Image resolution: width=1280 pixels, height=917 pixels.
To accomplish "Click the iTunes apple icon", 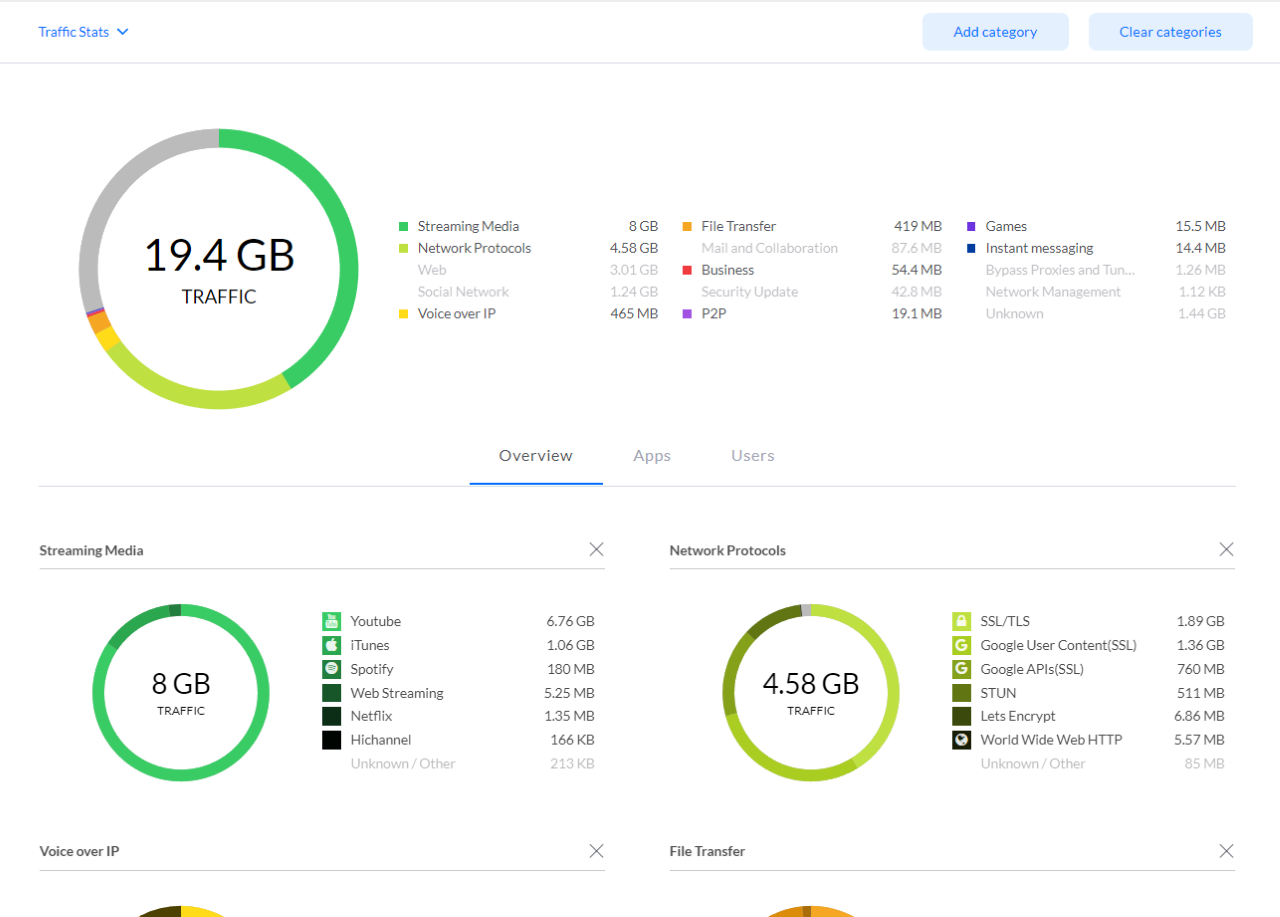I will coord(331,645).
